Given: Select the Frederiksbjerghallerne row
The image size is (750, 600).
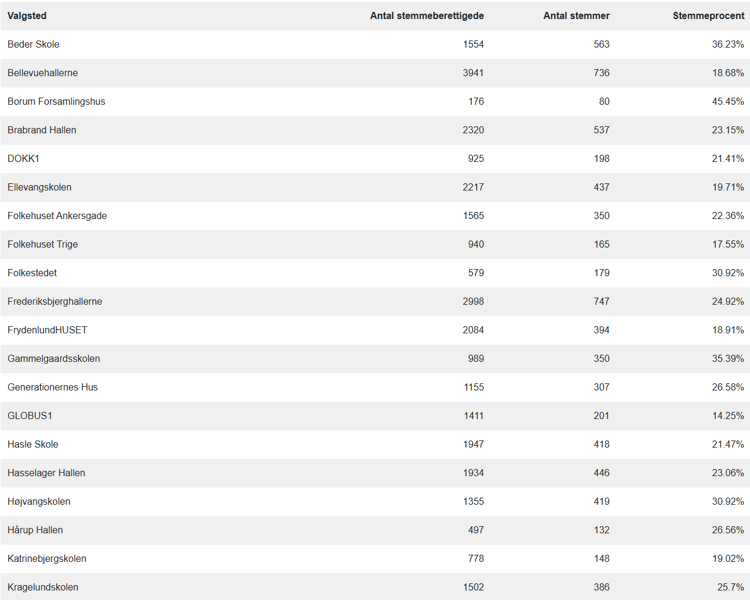Looking at the screenshot, I should tap(54, 301).
